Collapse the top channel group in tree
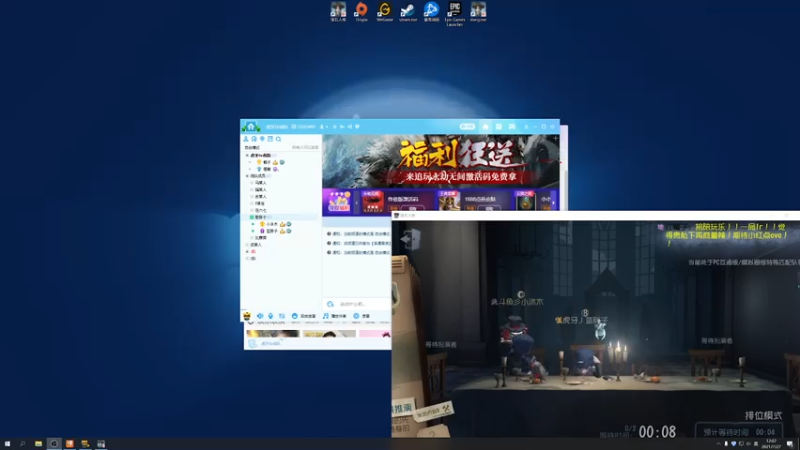Screen dimensions: 800x450 pos(247,155)
